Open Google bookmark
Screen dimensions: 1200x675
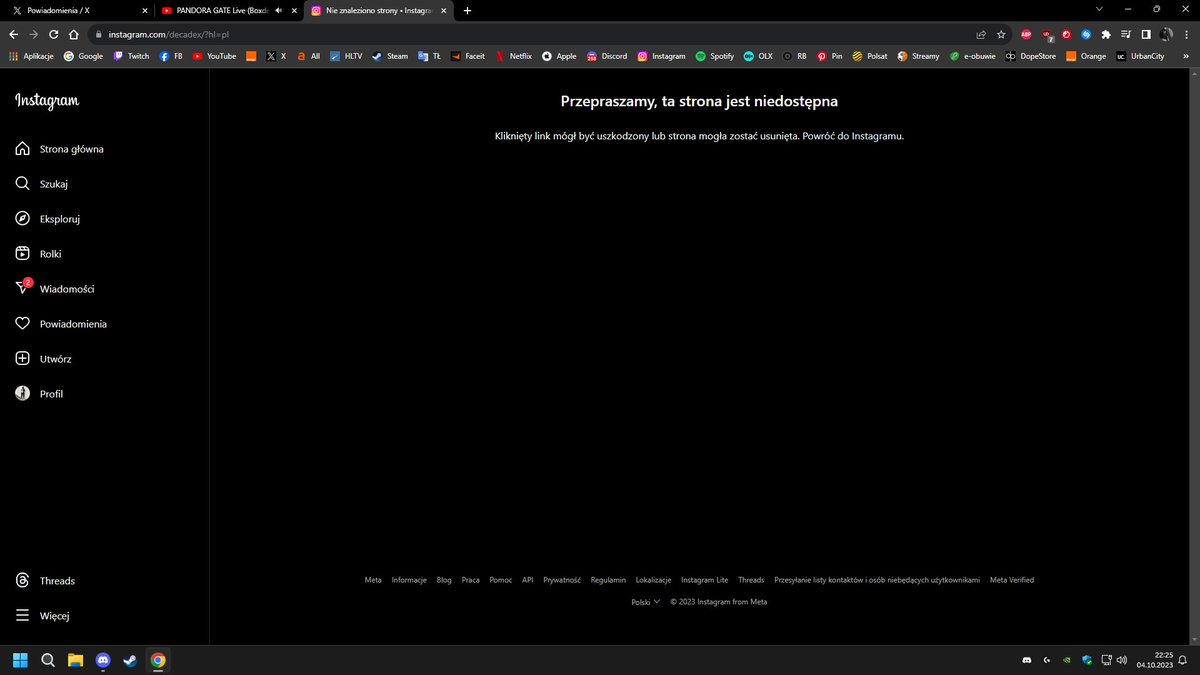(x=83, y=56)
